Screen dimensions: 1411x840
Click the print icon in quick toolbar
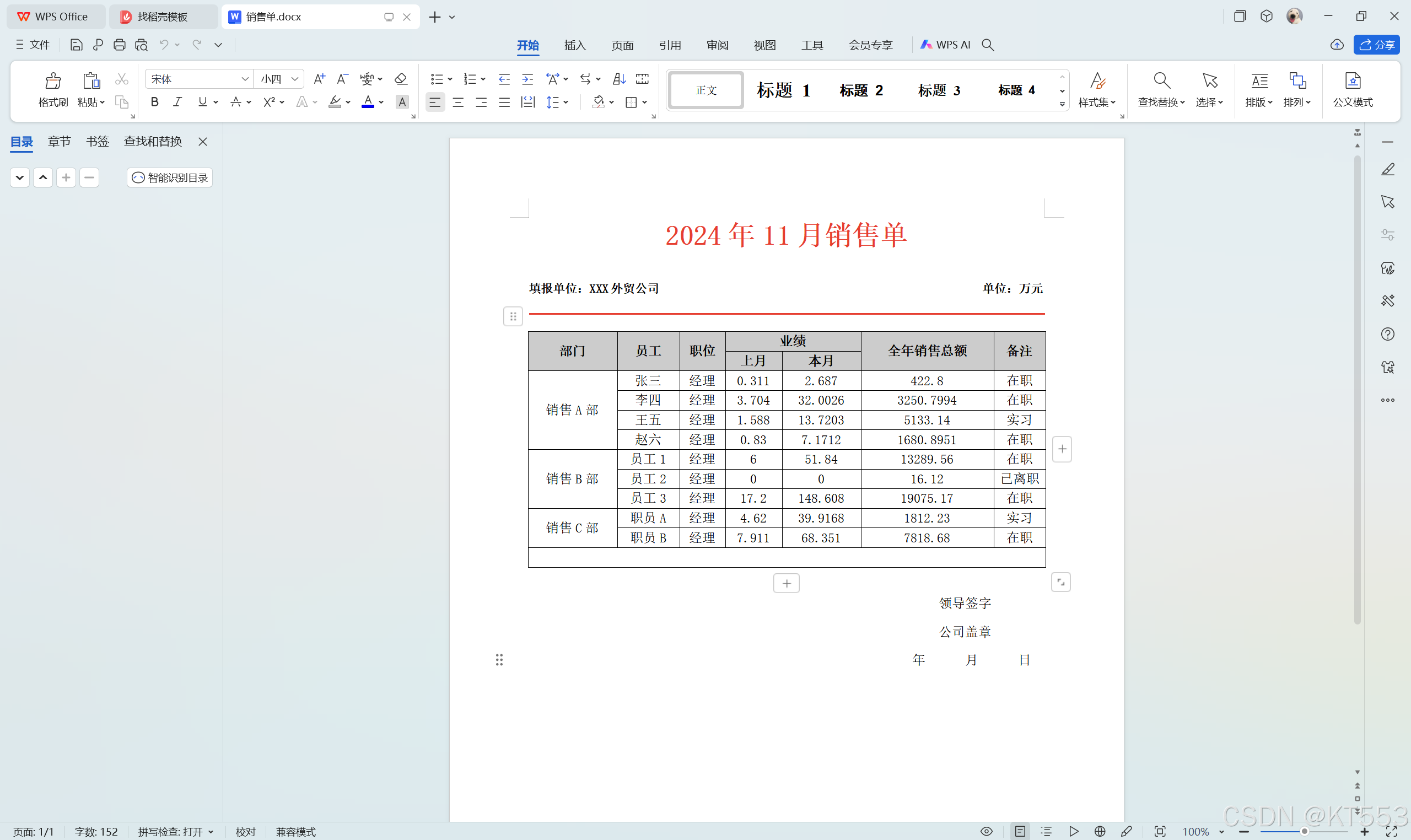(120, 45)
